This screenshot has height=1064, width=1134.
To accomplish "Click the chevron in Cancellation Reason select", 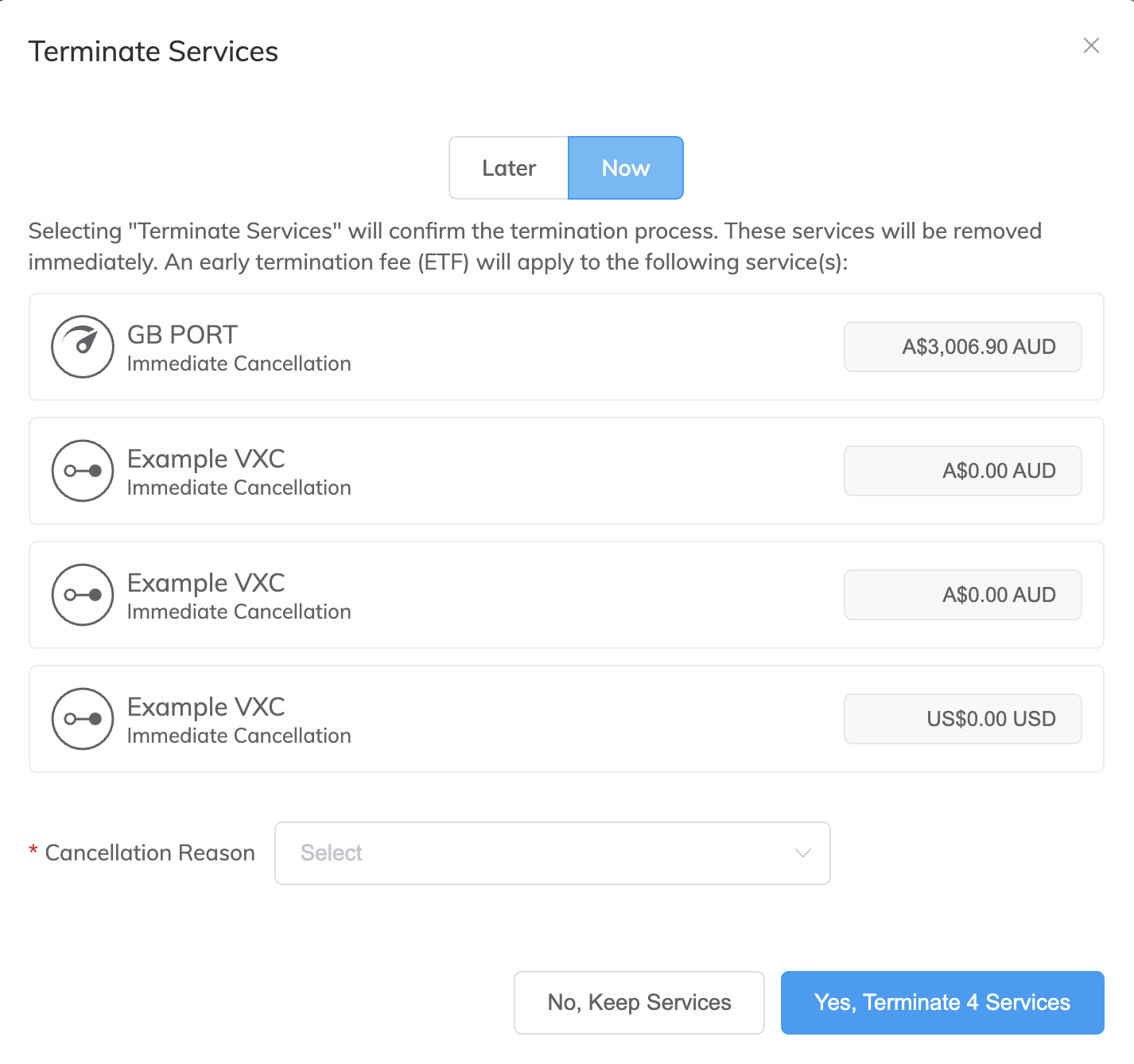I will (x=803, y=853).
